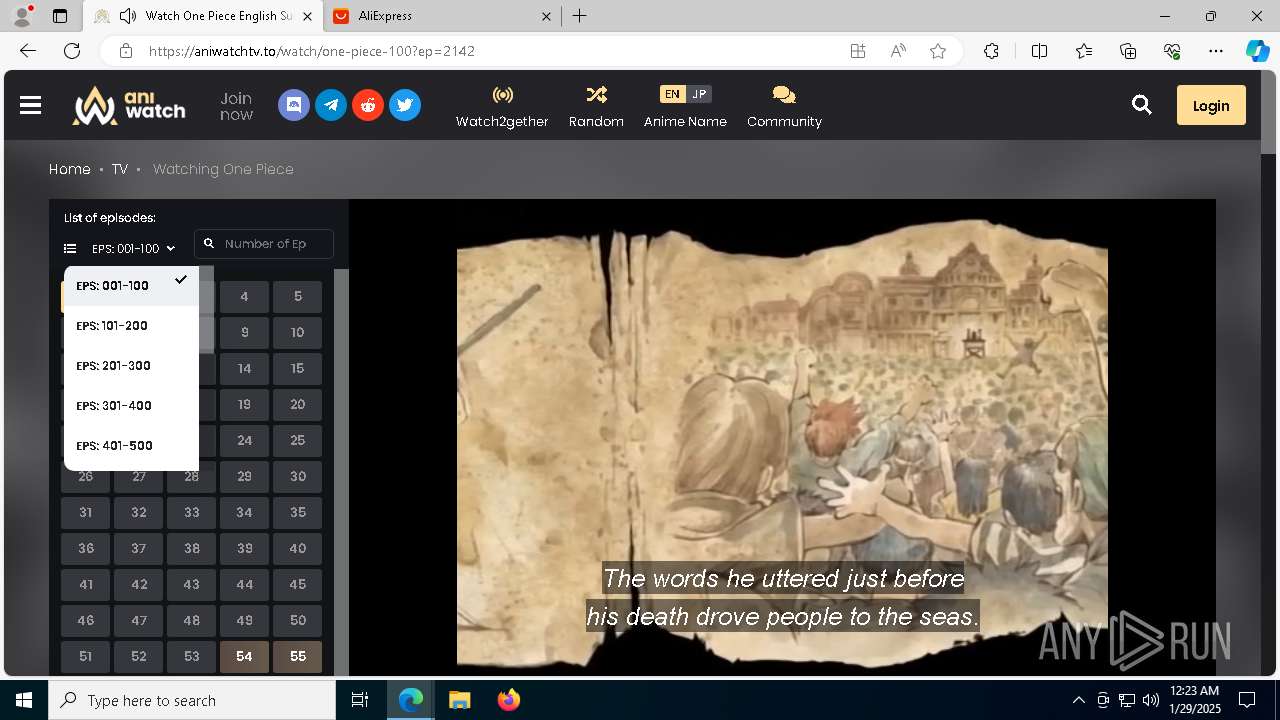Click the episode list scrollbar
The height and width of the screenshot is (720, 1280).
[341, 472]
